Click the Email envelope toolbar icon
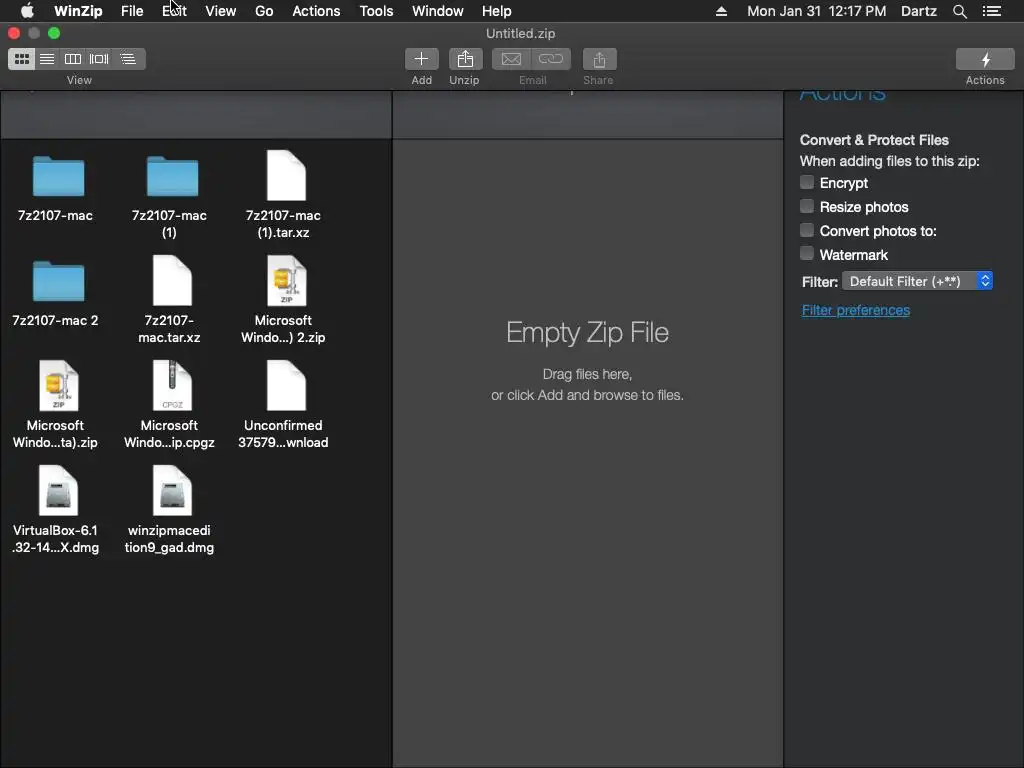 (x=511, y=59)
